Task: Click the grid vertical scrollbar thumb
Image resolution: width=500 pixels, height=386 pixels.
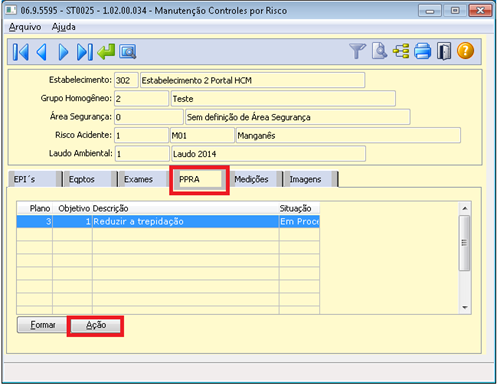Action: click(x=464, y=243)
